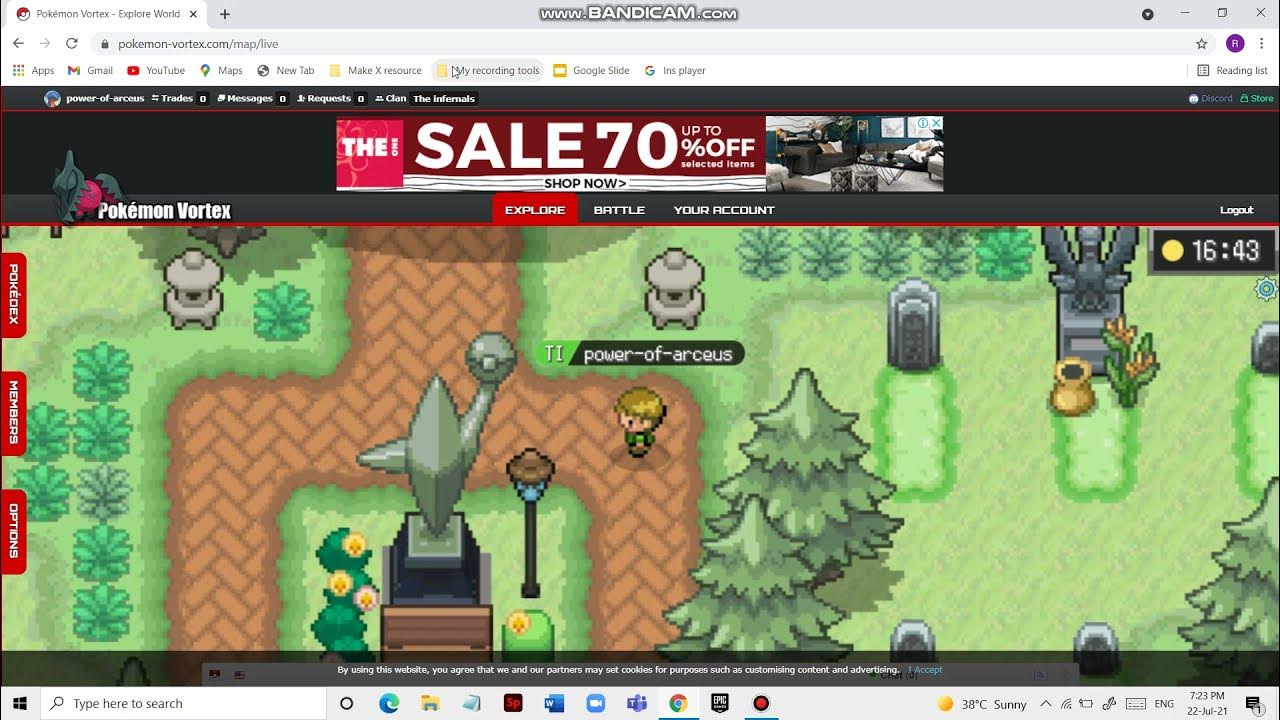Open the ad info icon
This screenshot has width=1280, height=720.
925,123
